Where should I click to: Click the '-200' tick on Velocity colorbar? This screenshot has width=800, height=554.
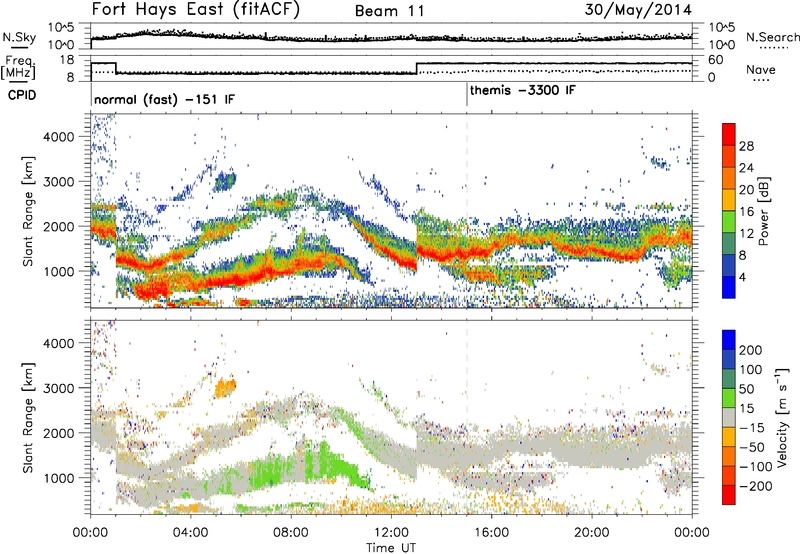(x=756, y=486)
